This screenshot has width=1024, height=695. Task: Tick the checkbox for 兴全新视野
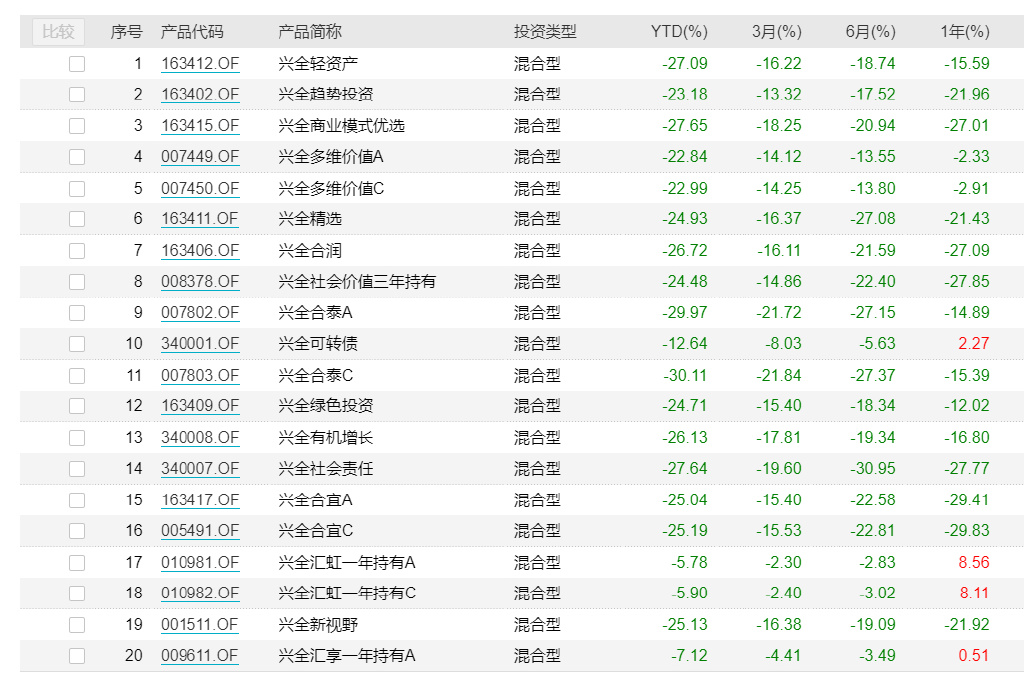77,625
